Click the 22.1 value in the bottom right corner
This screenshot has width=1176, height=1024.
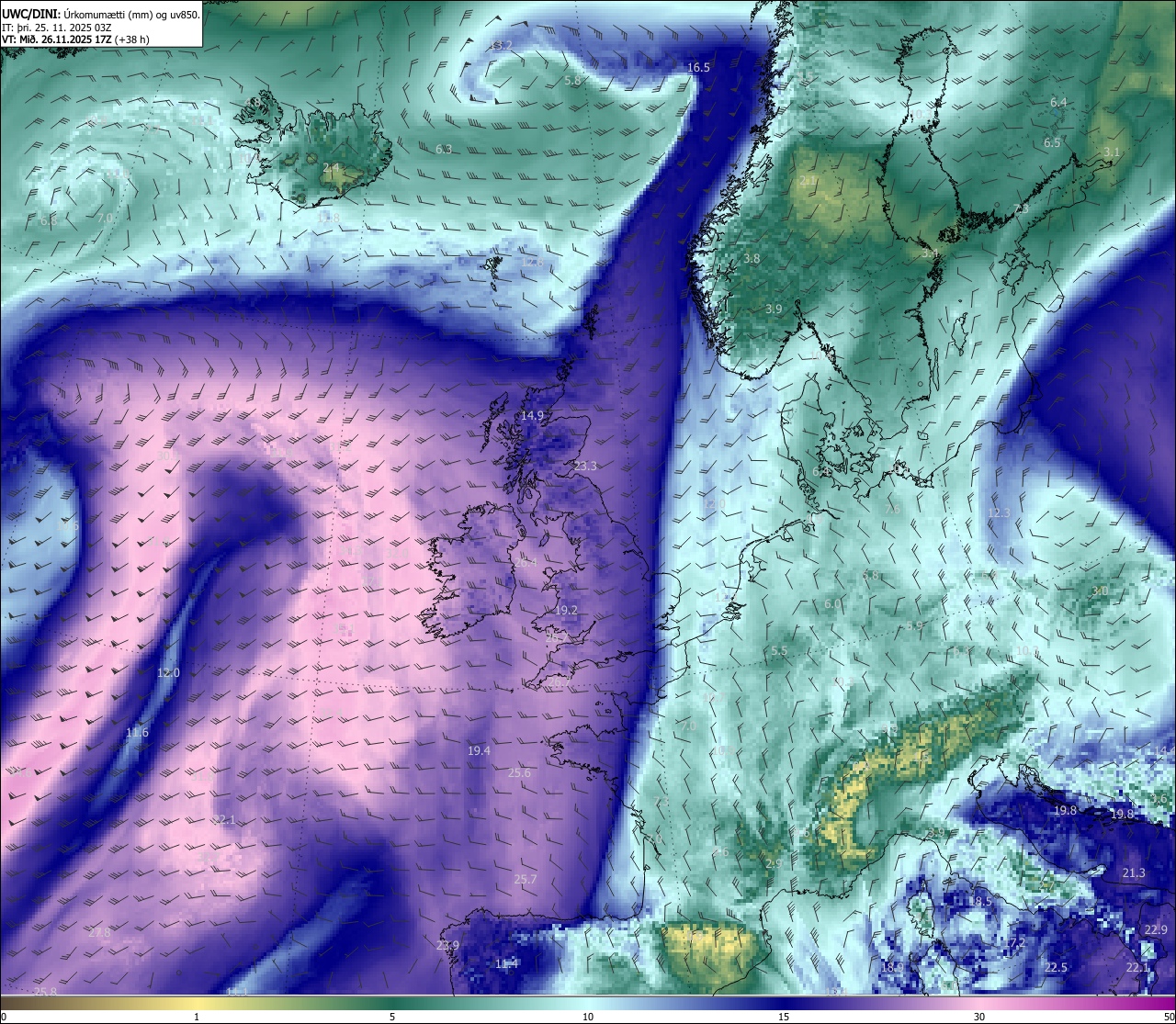1137,968
